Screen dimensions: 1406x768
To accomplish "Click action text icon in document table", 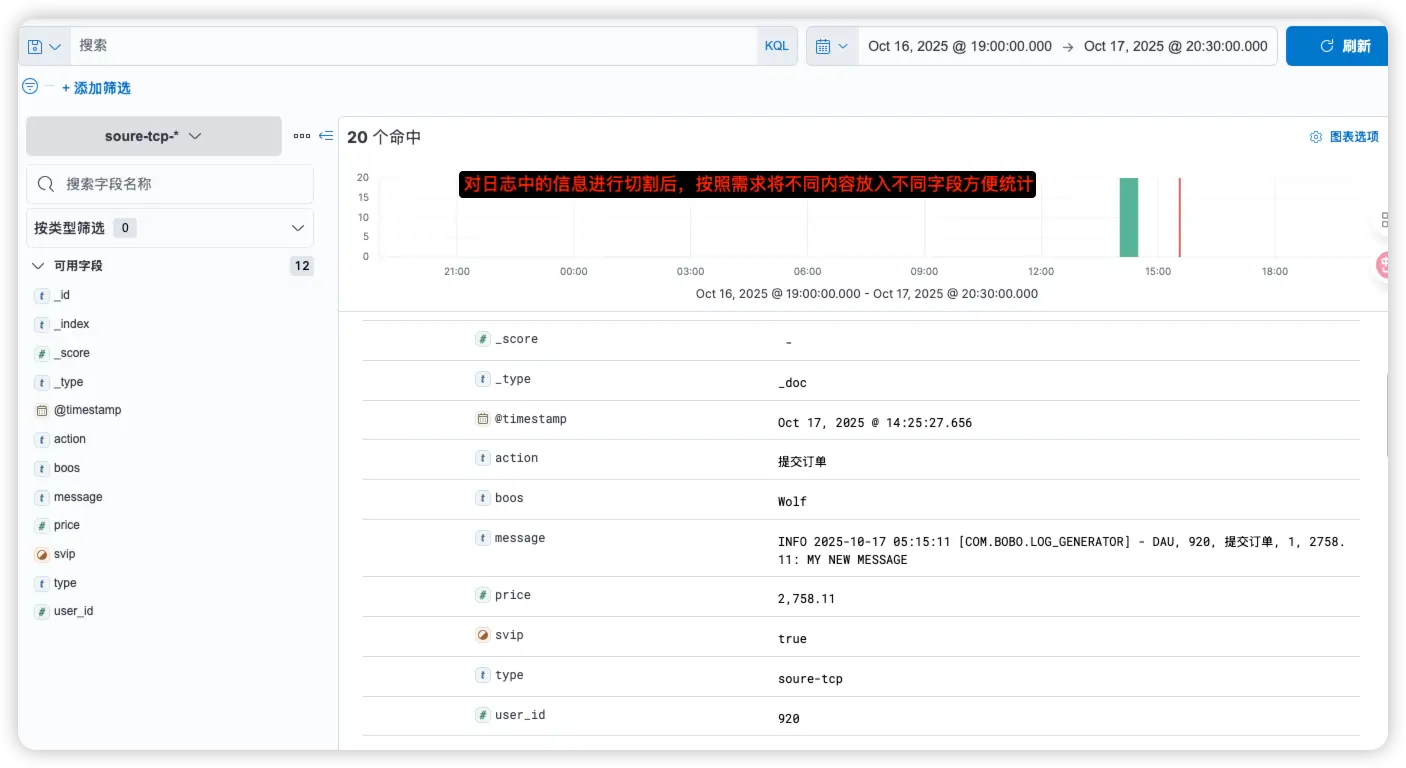I will (483, 458).
